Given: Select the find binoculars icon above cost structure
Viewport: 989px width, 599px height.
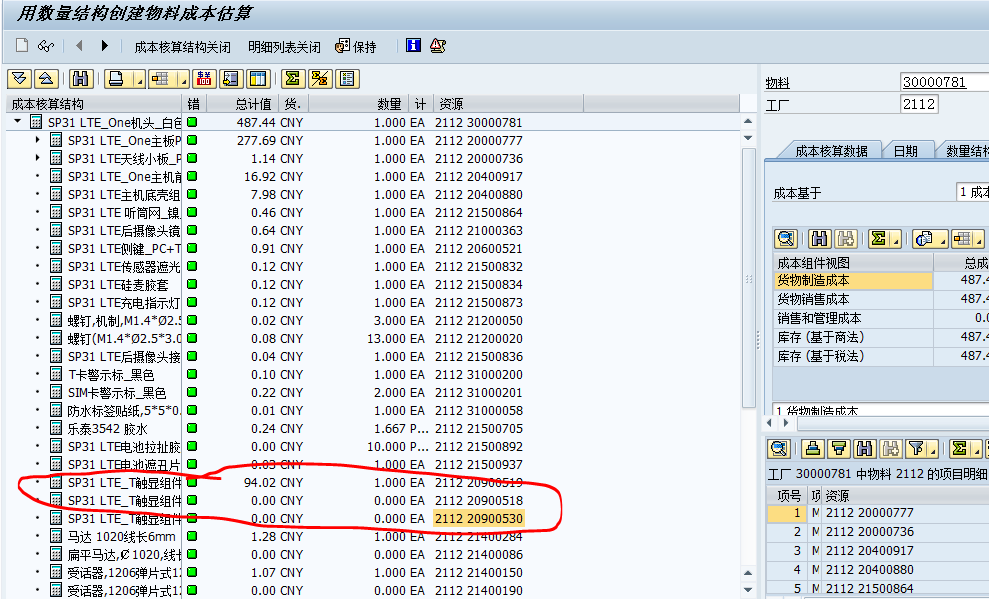Looking at the screenshot, I should click(x=79, y=78).
